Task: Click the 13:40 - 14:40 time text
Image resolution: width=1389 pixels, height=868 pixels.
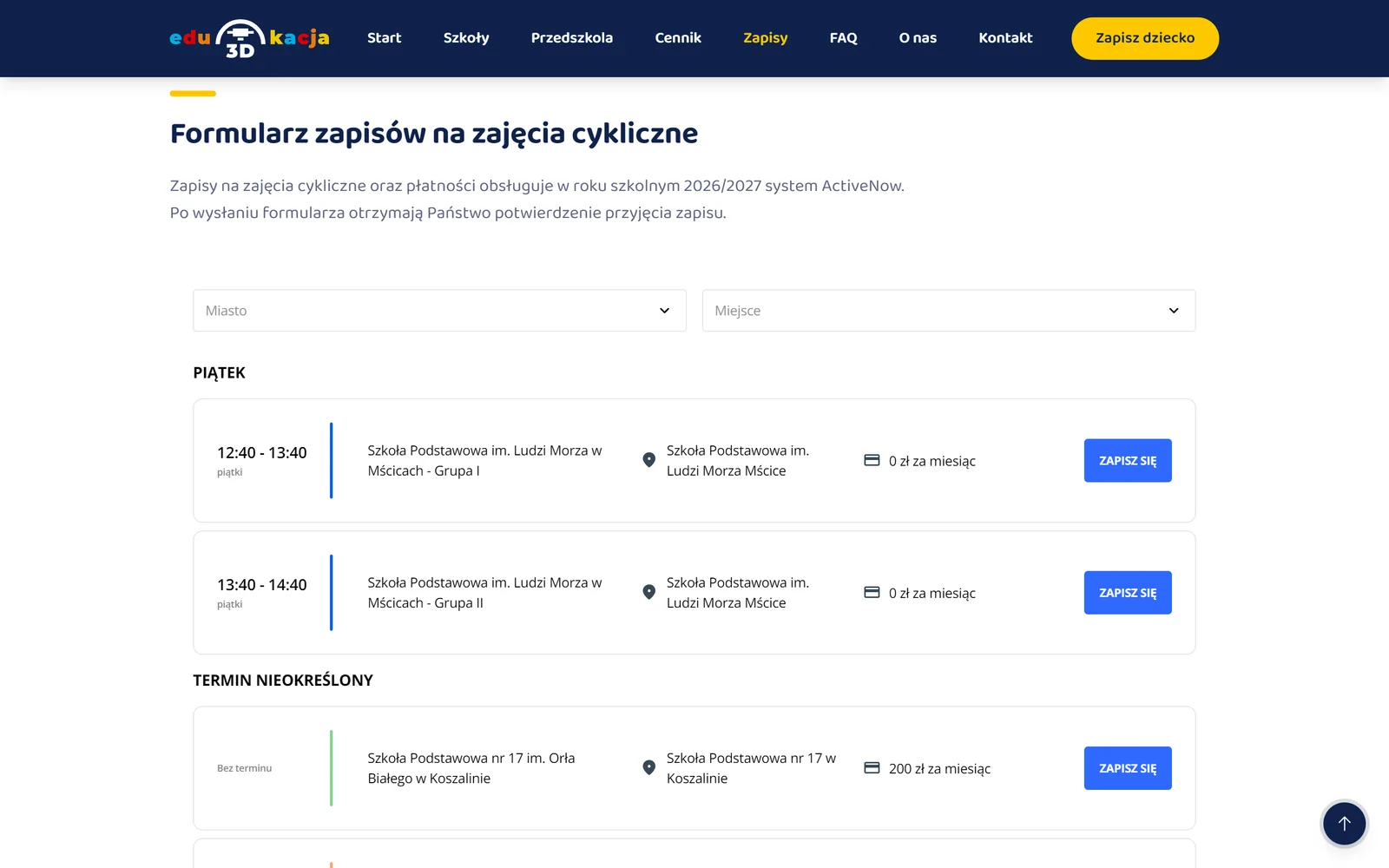Action: [x=262, y=585]
